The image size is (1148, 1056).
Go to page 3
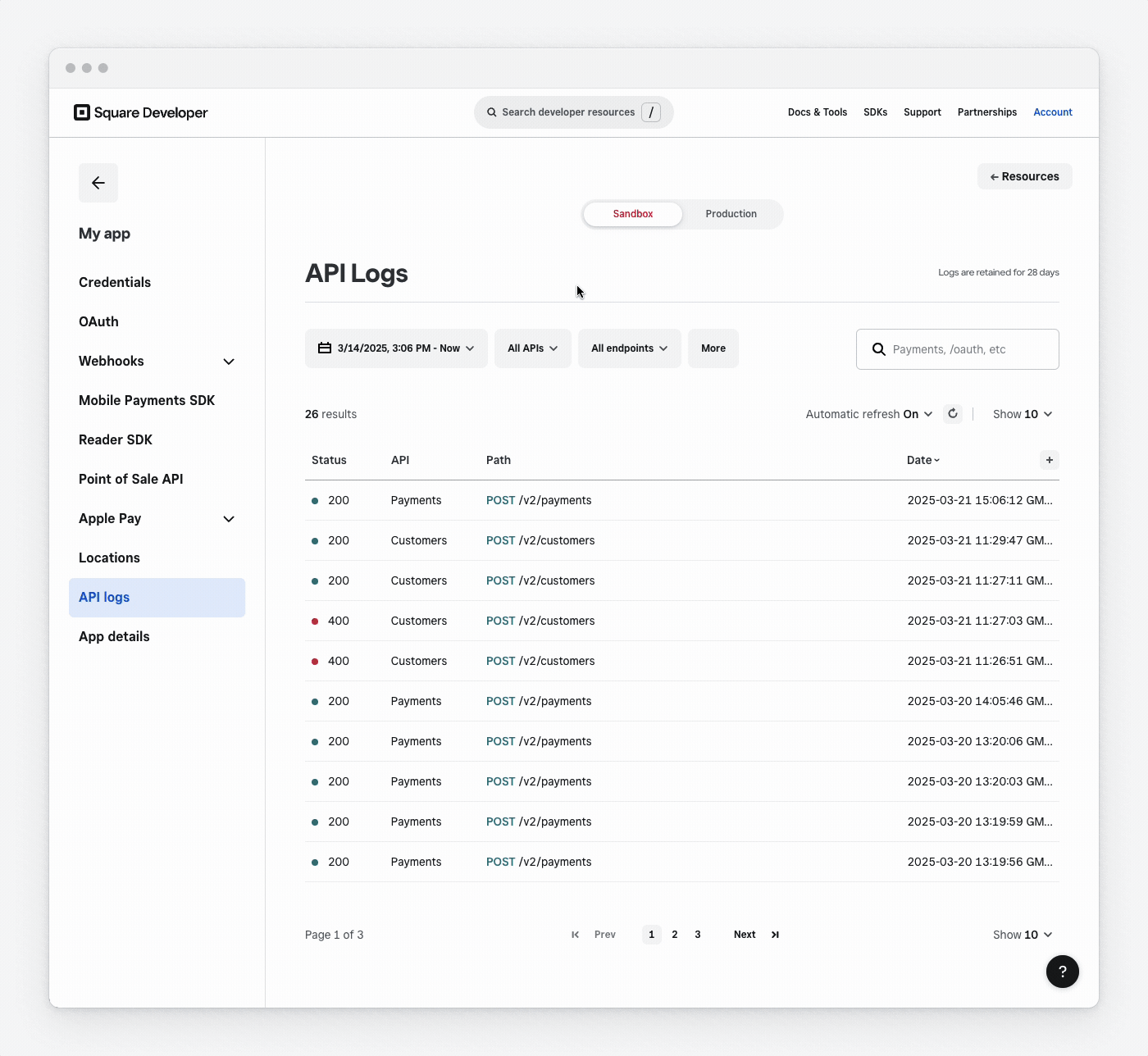click(x=698, y=935)
